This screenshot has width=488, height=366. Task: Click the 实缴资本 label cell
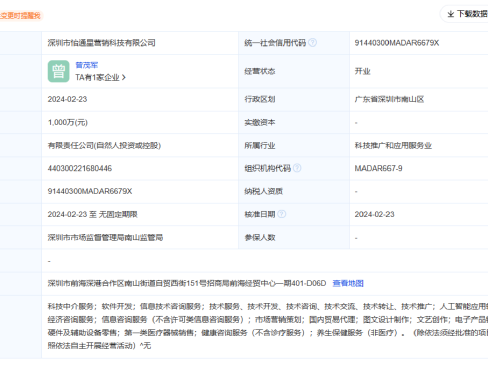point(294,122)
